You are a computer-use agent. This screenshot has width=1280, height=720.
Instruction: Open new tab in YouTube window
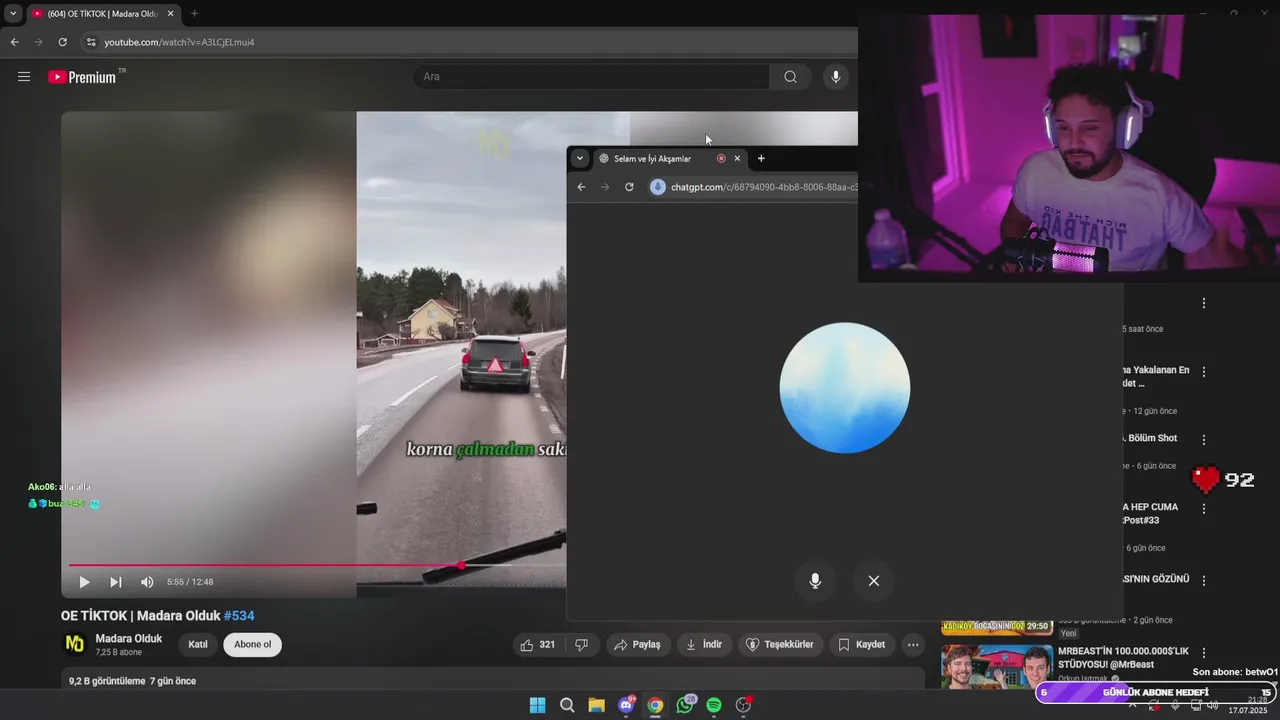[x=194, y=14]
